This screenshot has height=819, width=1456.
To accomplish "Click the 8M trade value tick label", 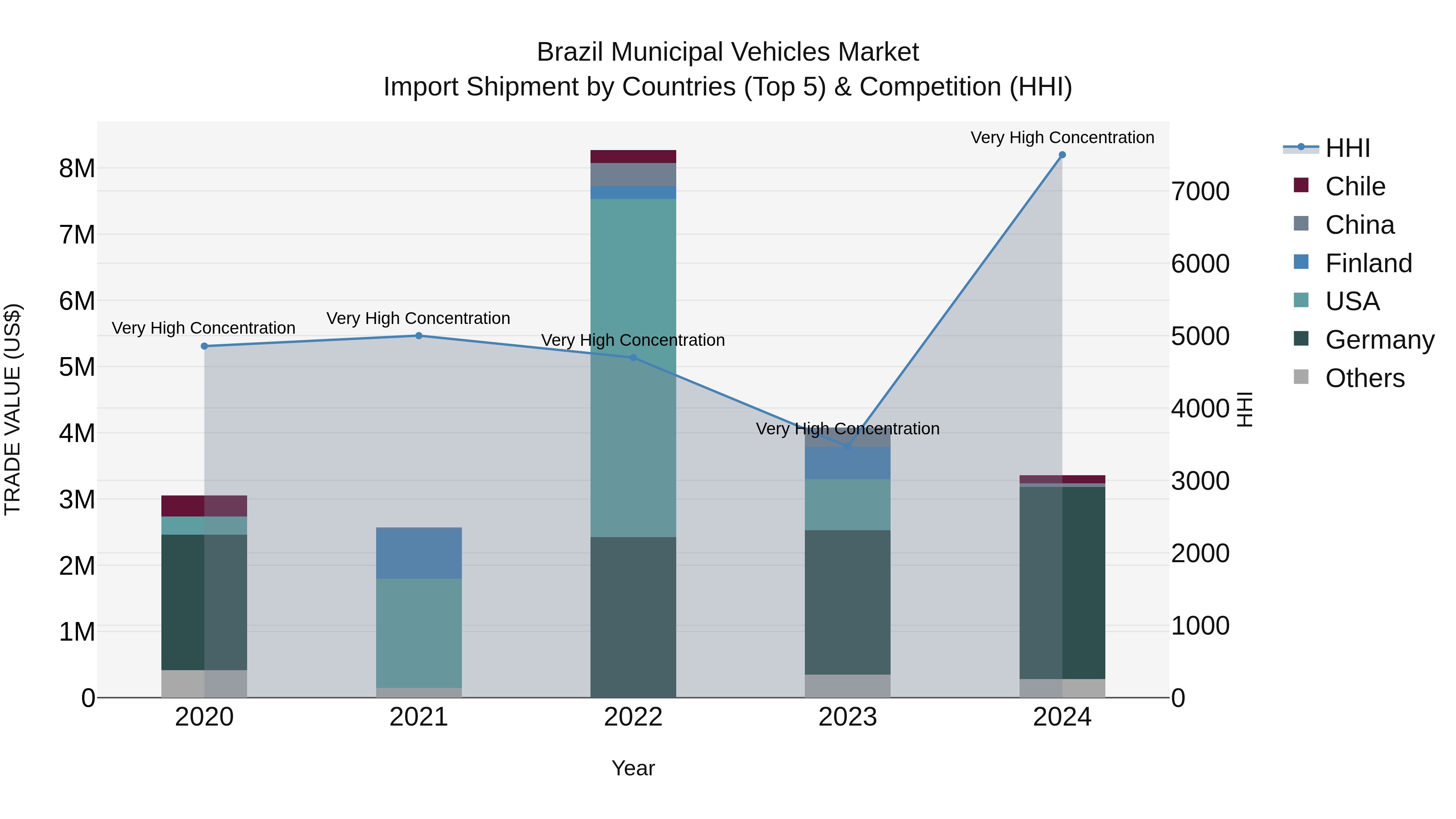I will tap(77, 168).
